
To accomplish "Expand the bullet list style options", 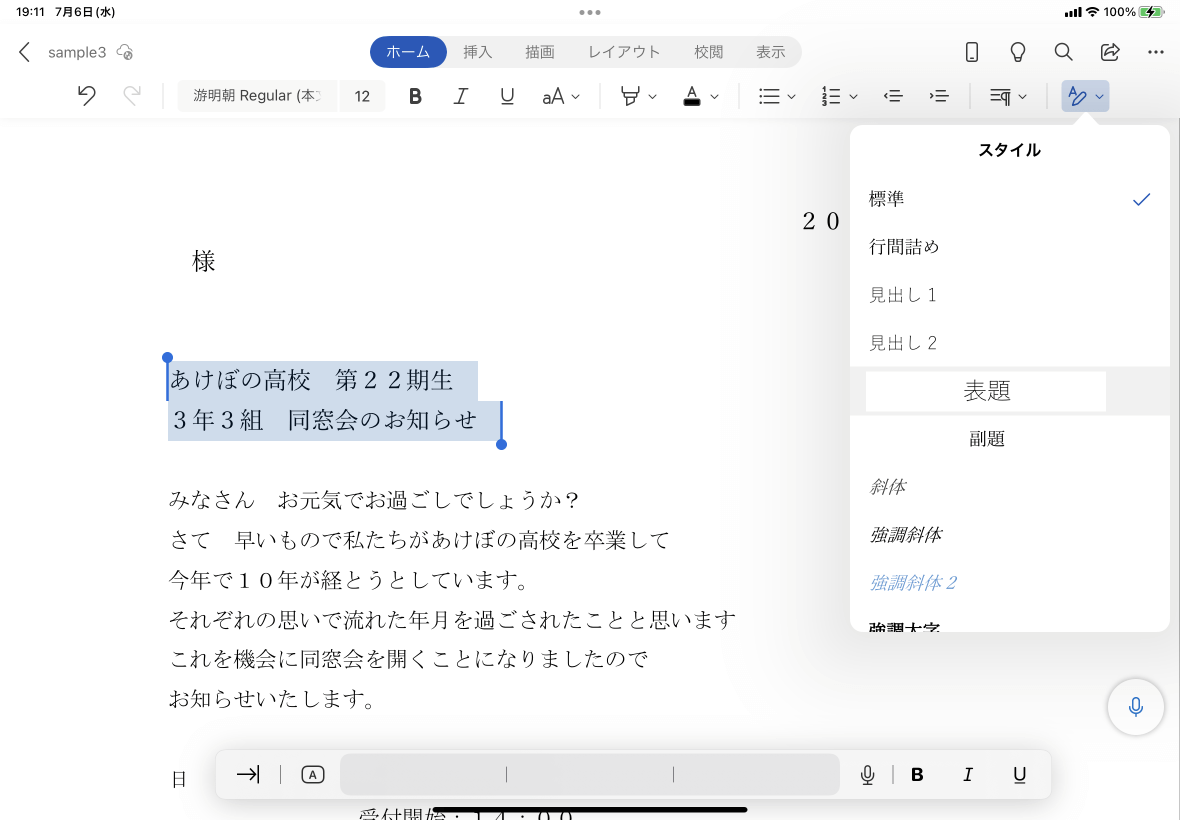I will [791, 96].
